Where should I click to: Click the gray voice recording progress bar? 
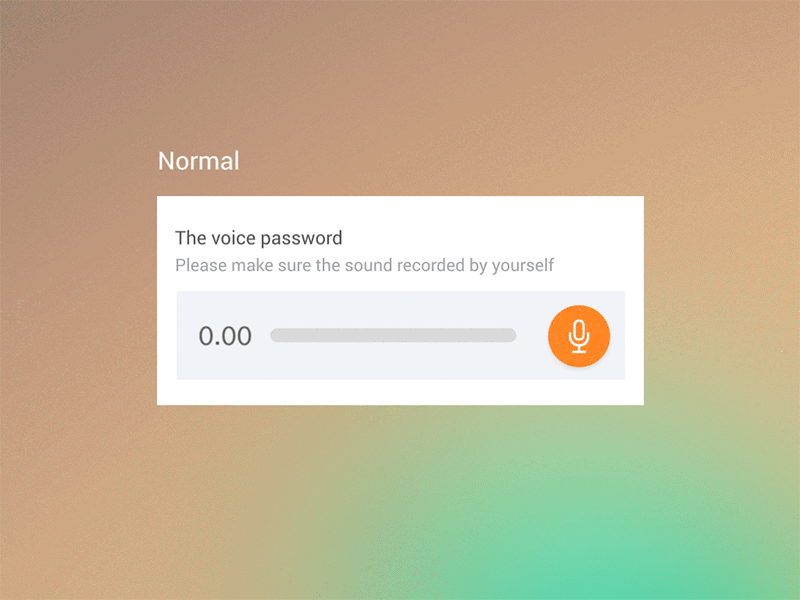pos(393,335)
